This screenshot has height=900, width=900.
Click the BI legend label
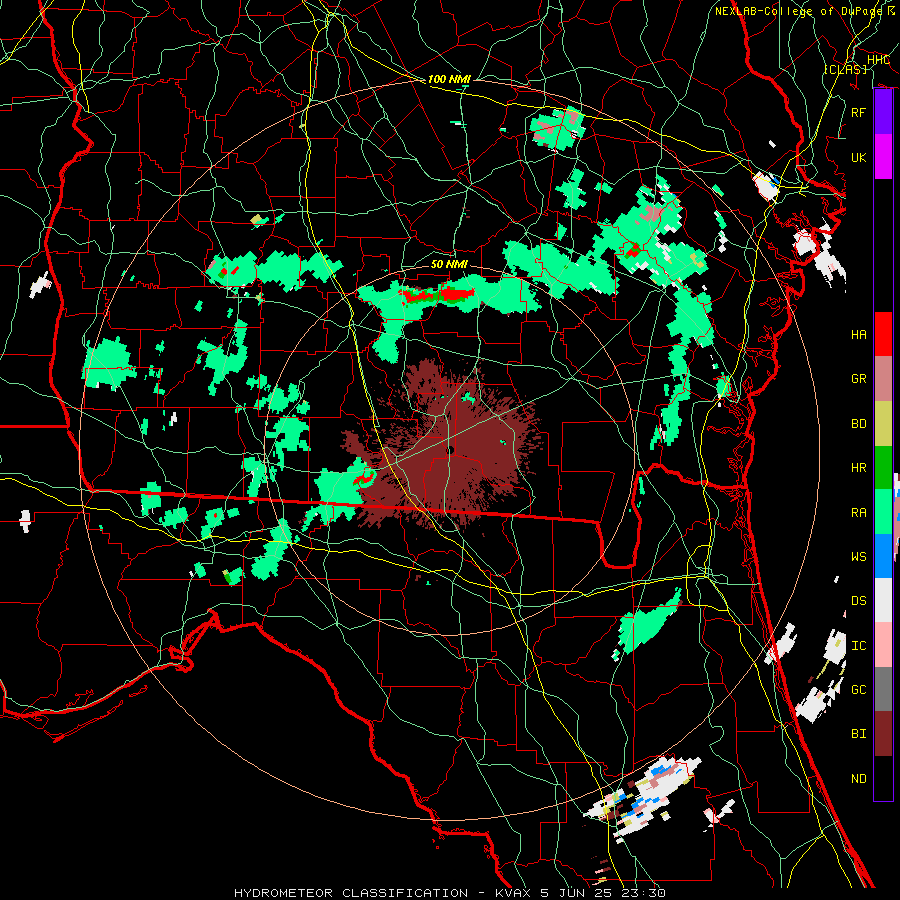(859, 734)
